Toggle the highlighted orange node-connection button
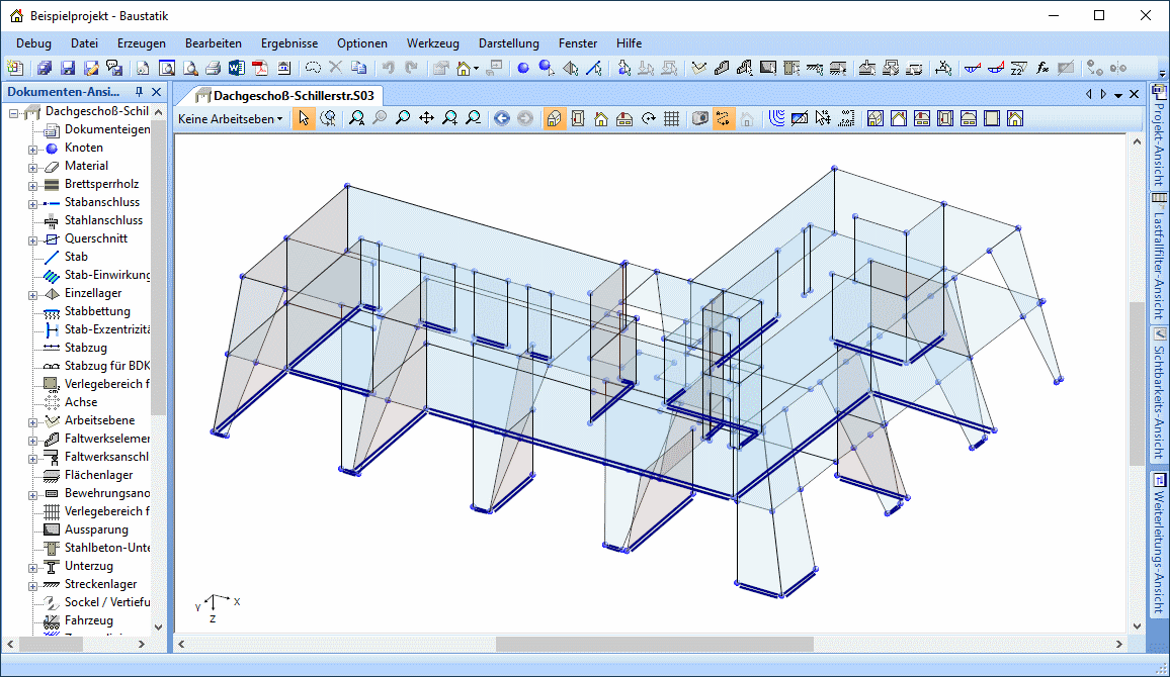 (722, 119)
